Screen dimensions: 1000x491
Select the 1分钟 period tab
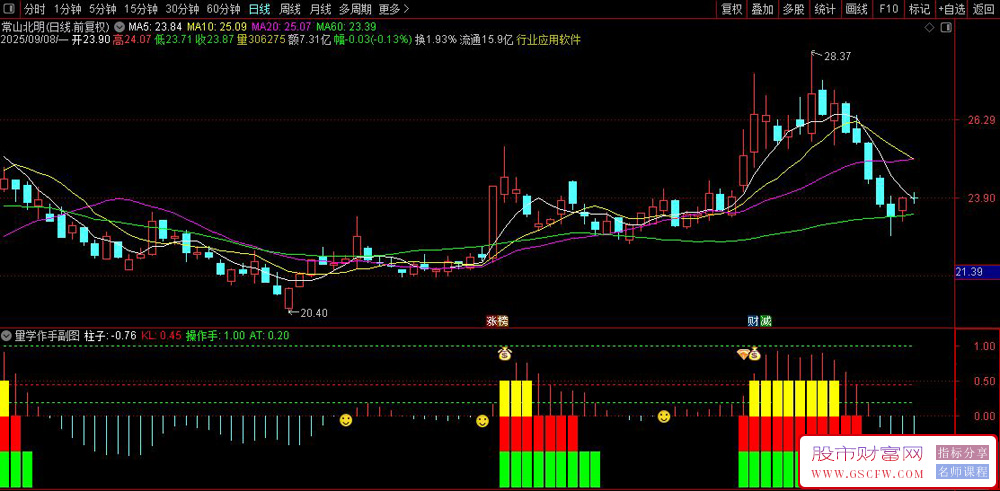pos(67,9)
